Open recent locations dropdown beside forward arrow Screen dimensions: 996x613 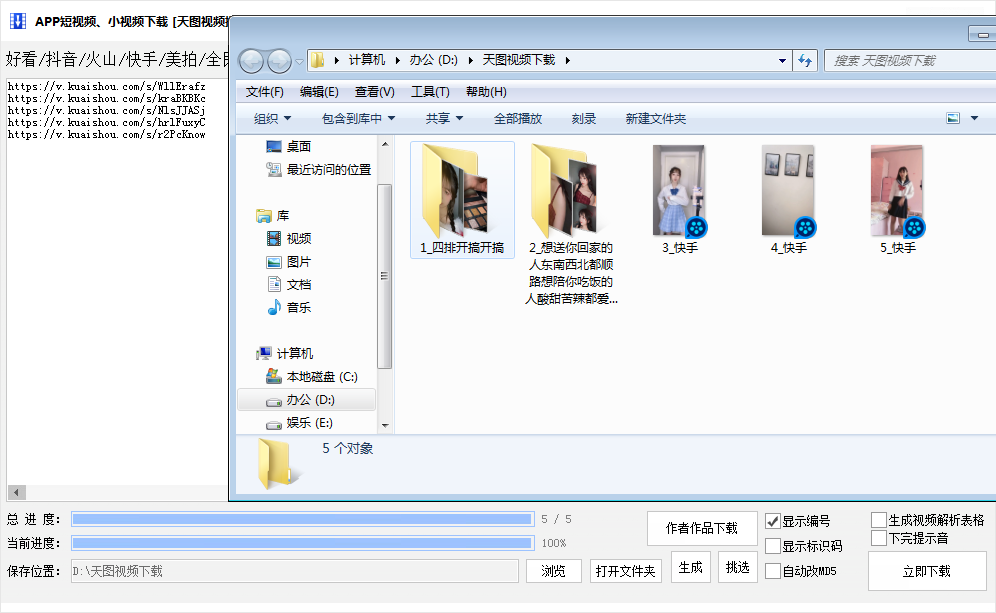(x=299, y=62)
